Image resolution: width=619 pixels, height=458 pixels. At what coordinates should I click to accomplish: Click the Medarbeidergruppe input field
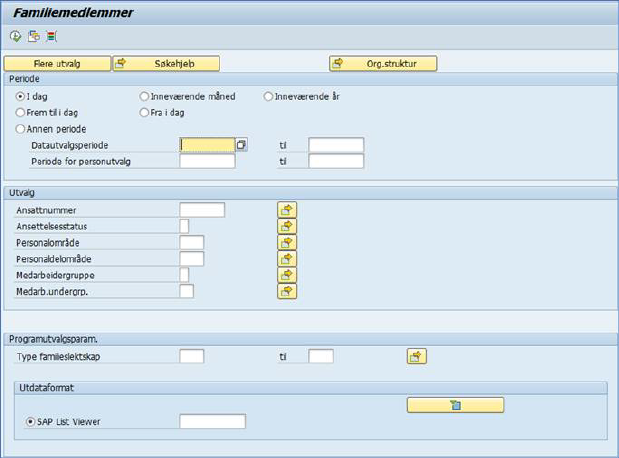(x=184, y=275)
